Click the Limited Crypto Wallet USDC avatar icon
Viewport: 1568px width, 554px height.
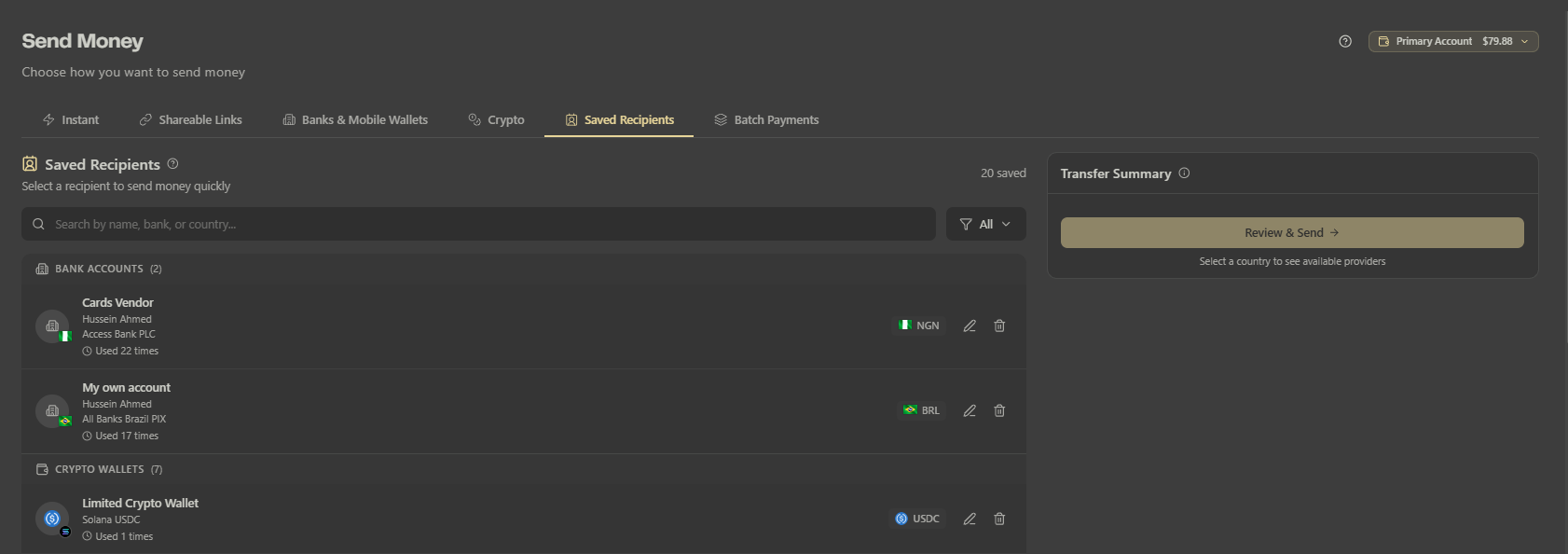[52, 519]
